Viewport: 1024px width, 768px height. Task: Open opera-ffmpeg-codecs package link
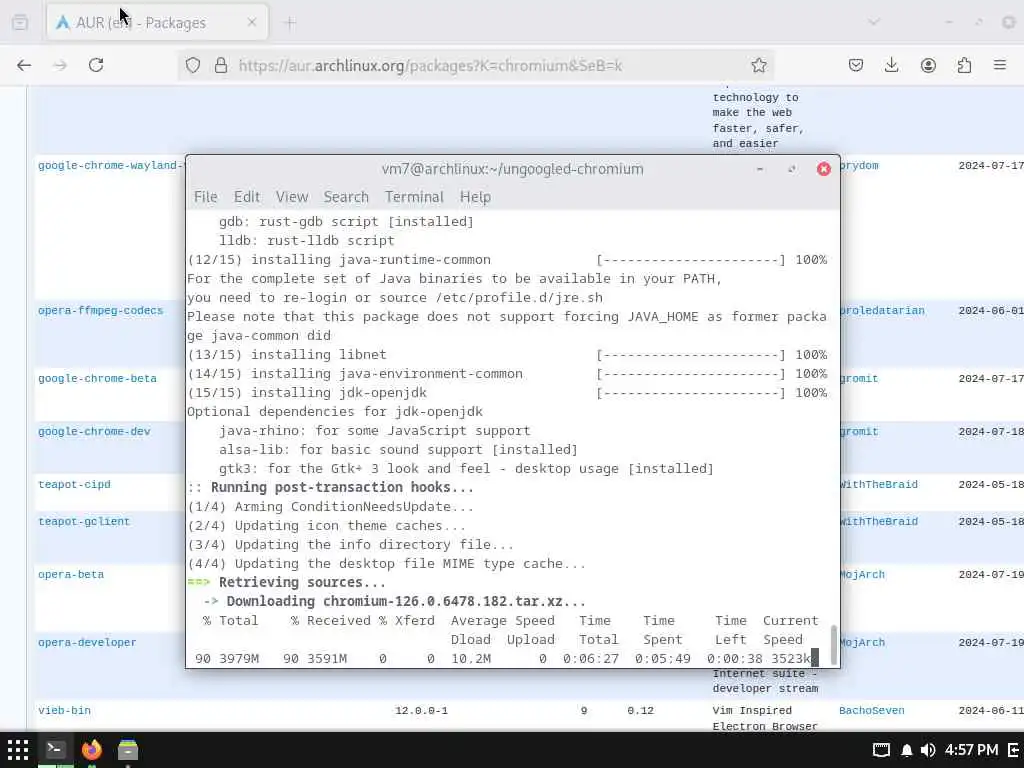pyautogui.click(x=101, y=311)
